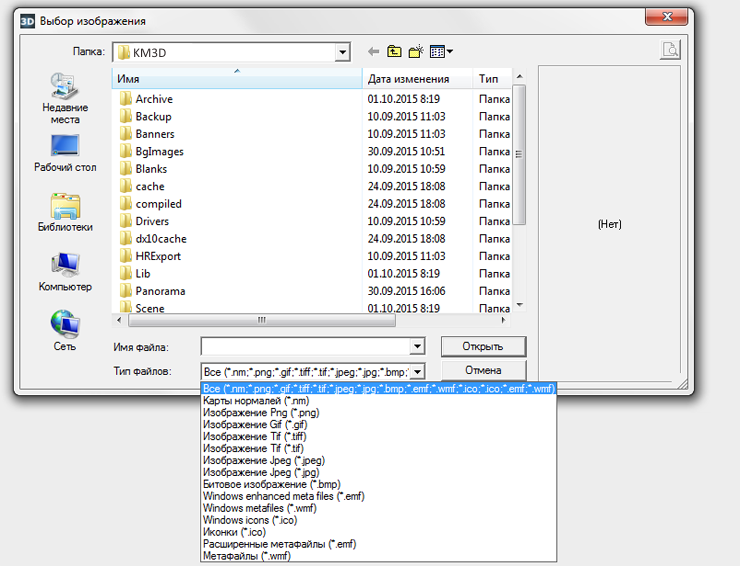This screenshot has height=566, width=740.
Task: Go up one folder level
Action: [394, 51]
